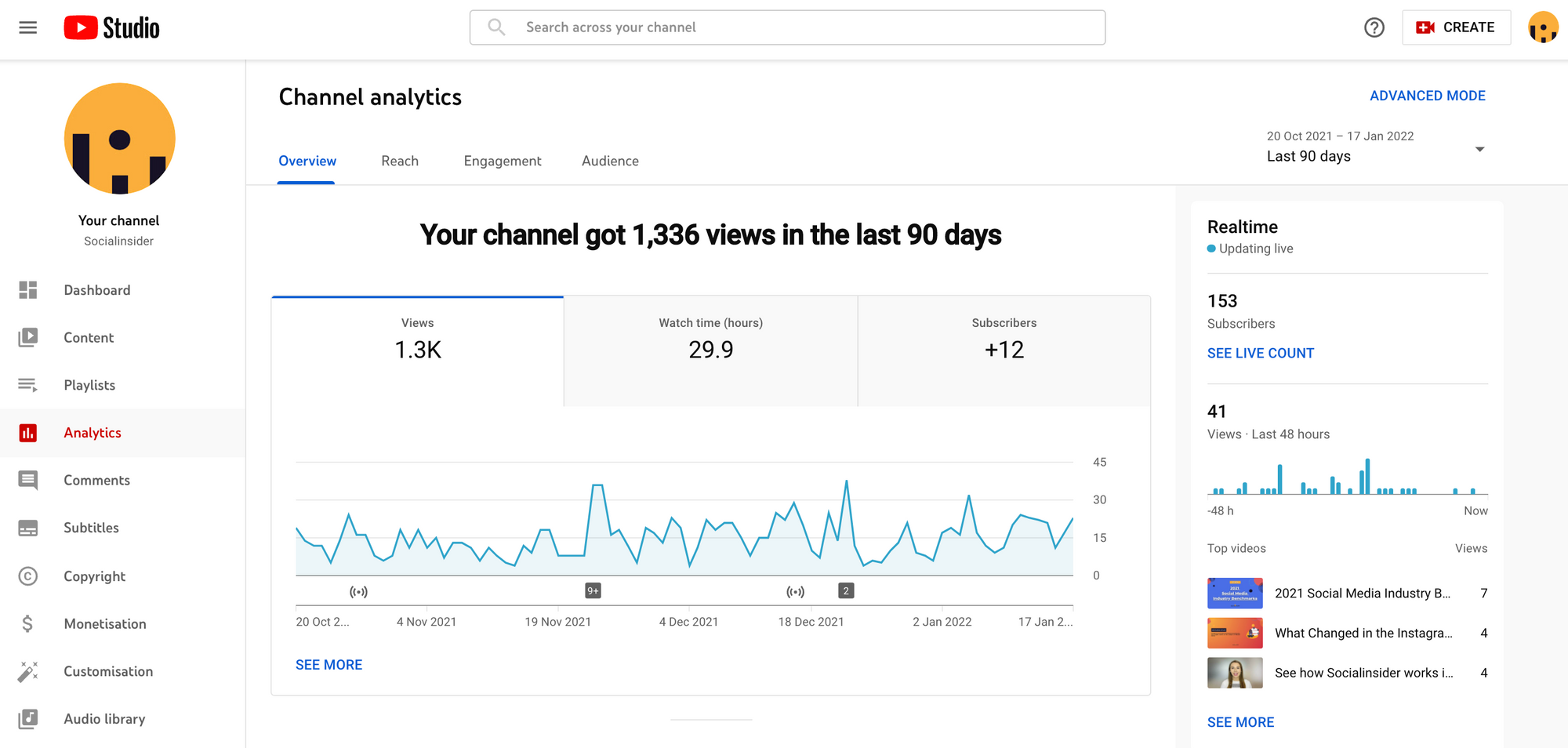Viewport: 1568px width, 748px height.
Task: Click the Audio library icon
Action: click(x=28, y=719)
